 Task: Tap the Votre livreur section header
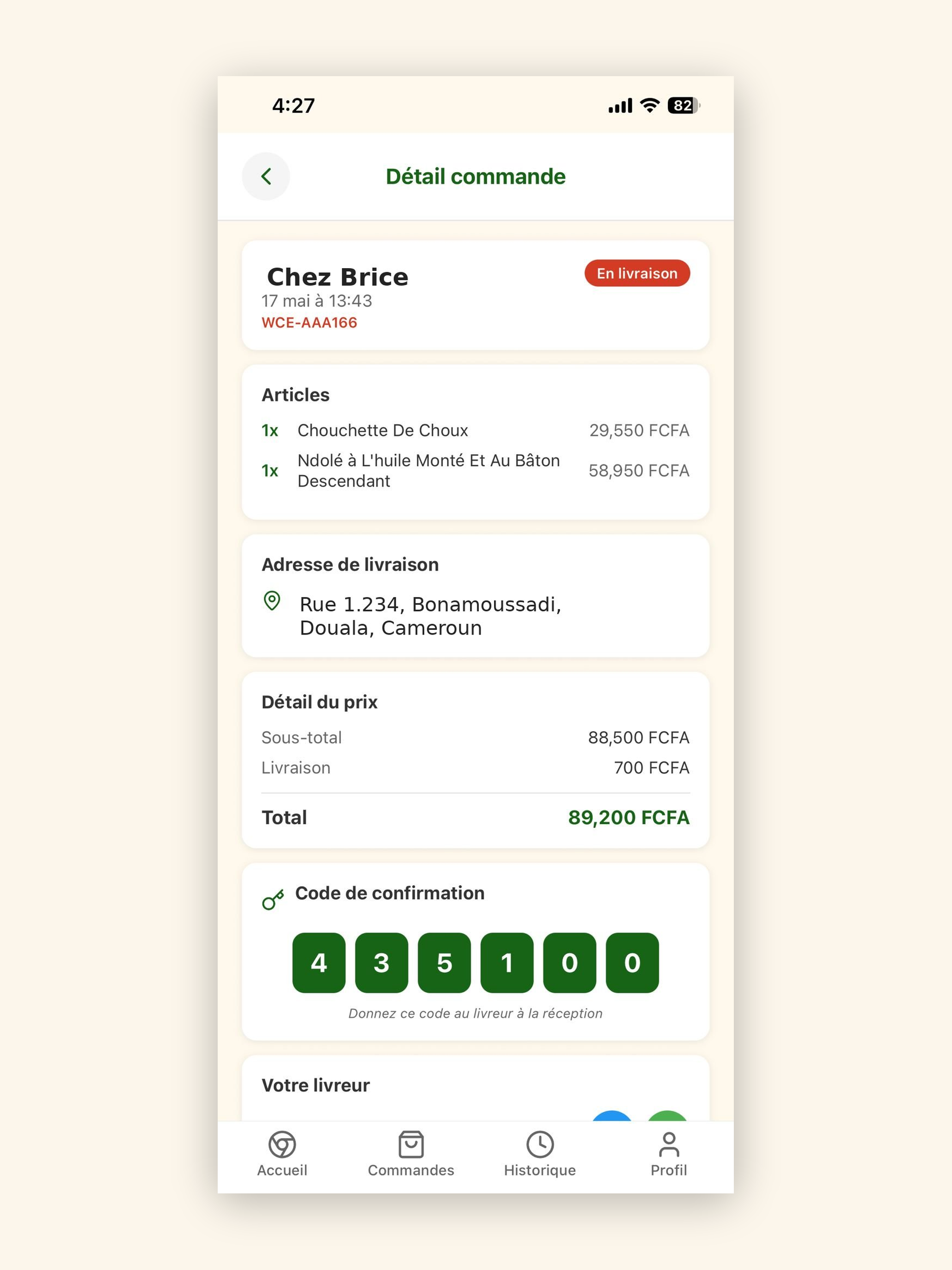pyautogui.click(x=315, y=1085)
